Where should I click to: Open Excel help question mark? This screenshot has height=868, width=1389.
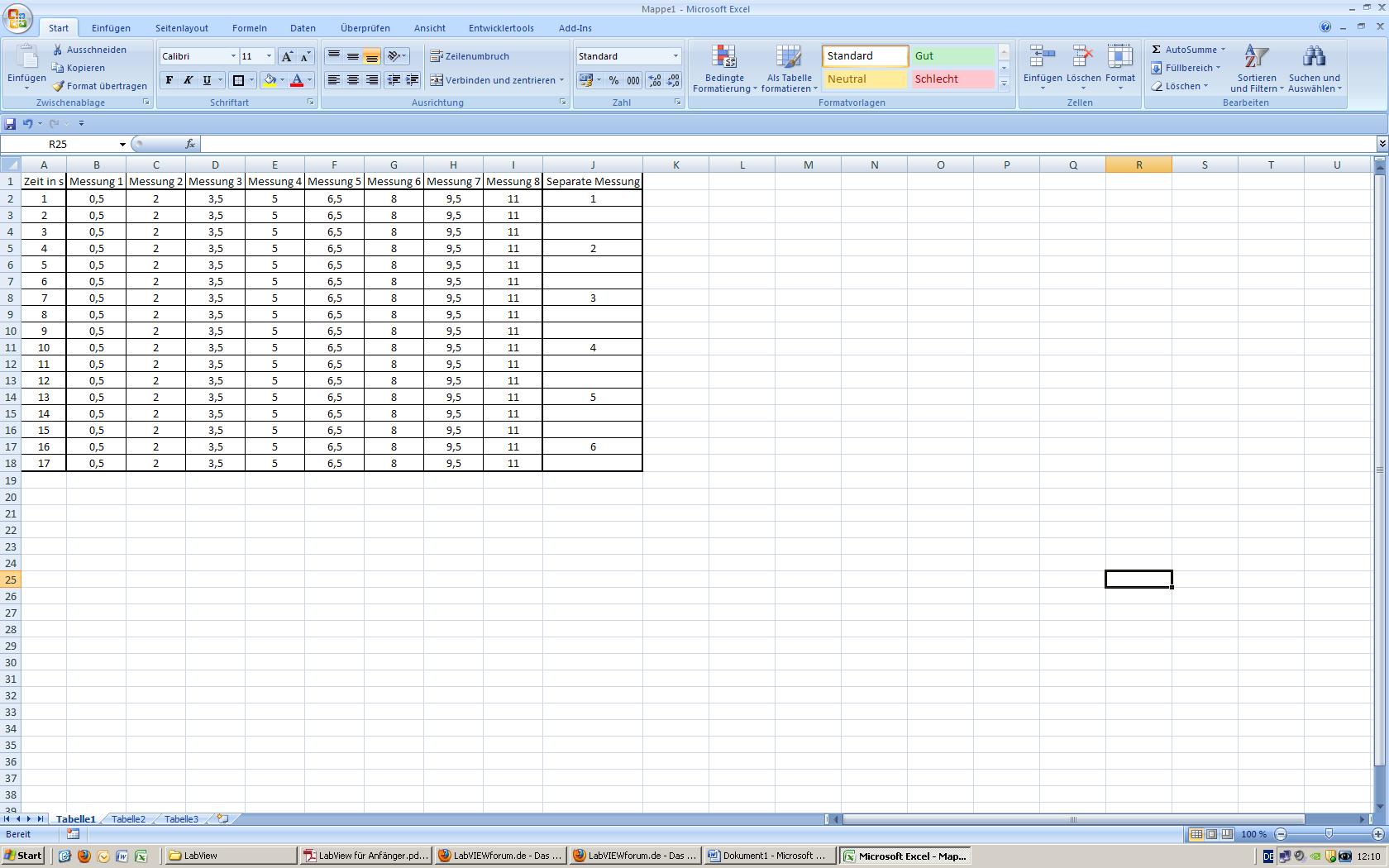[x=1325, y=27]
